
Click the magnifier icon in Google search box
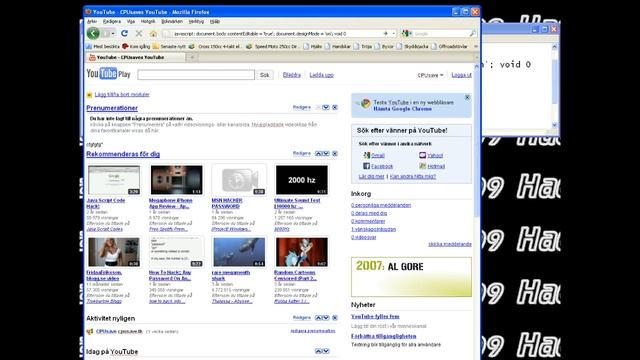click(472, 33)
